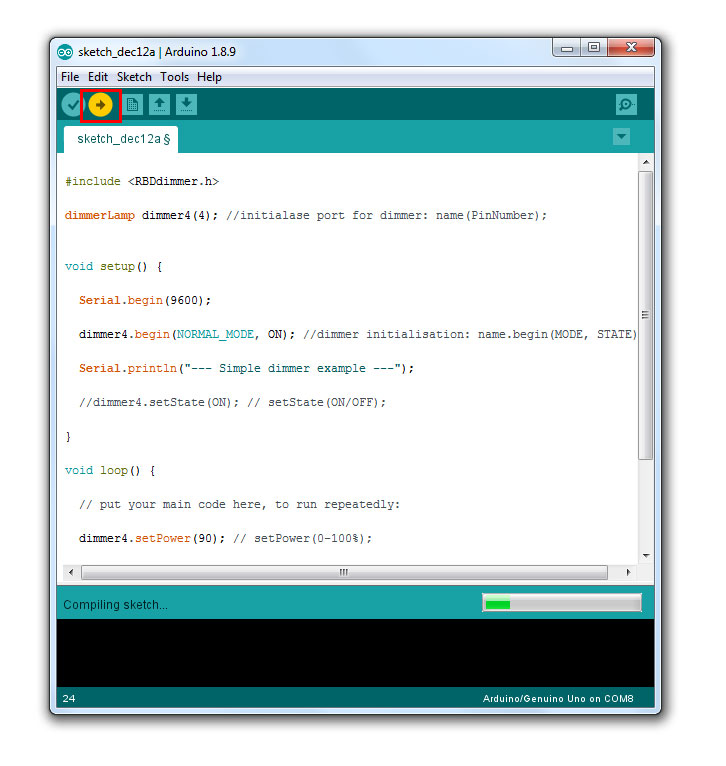
Task: Close the Arduino window
Action: tap(631, 48)
